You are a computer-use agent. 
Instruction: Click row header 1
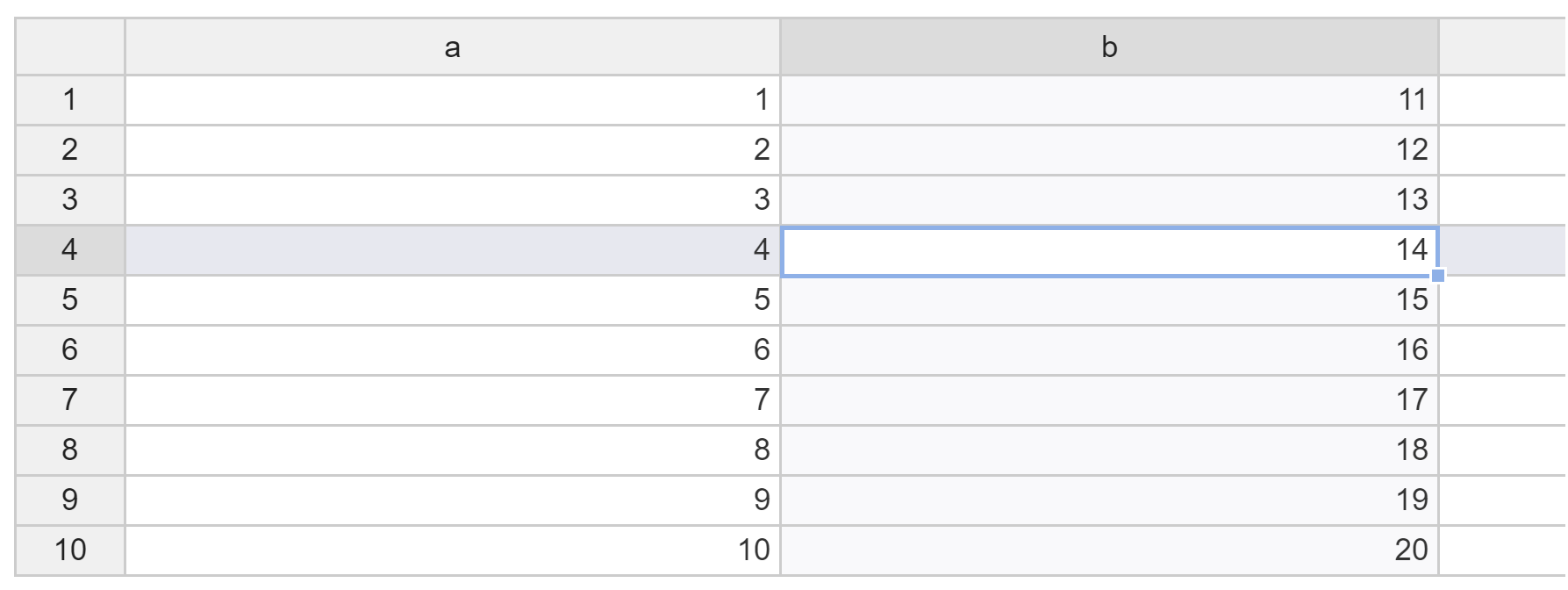tap(70, 100)
